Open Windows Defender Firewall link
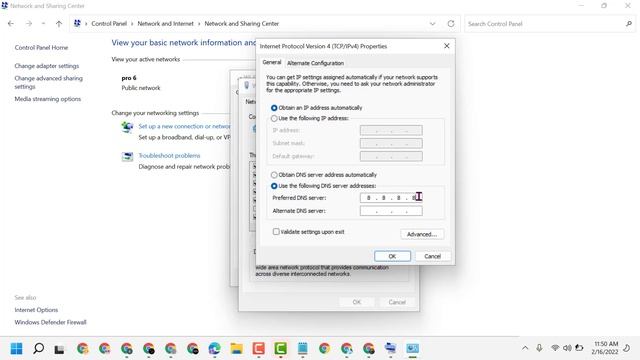The image size is (640, 360). (51, 322)
